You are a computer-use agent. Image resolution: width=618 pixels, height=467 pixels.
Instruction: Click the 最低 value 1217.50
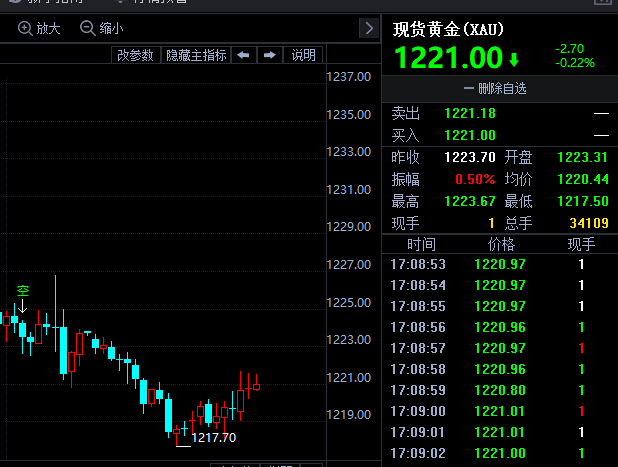pyautogui.click(x=583, y=202)
